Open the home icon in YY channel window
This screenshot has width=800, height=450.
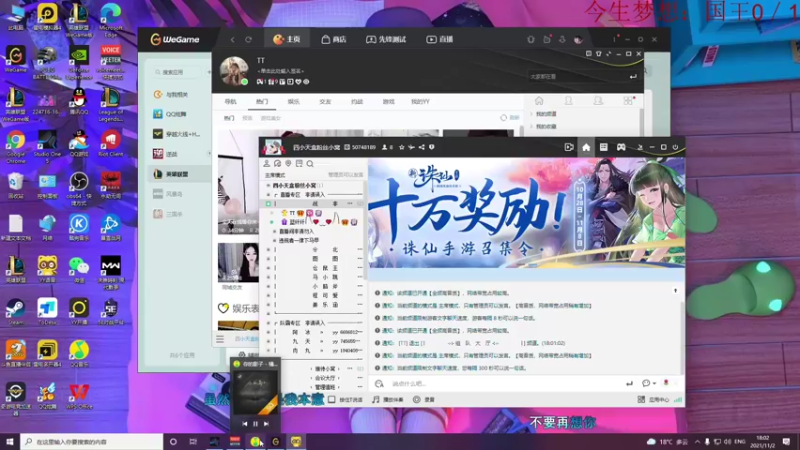[586, 147]
